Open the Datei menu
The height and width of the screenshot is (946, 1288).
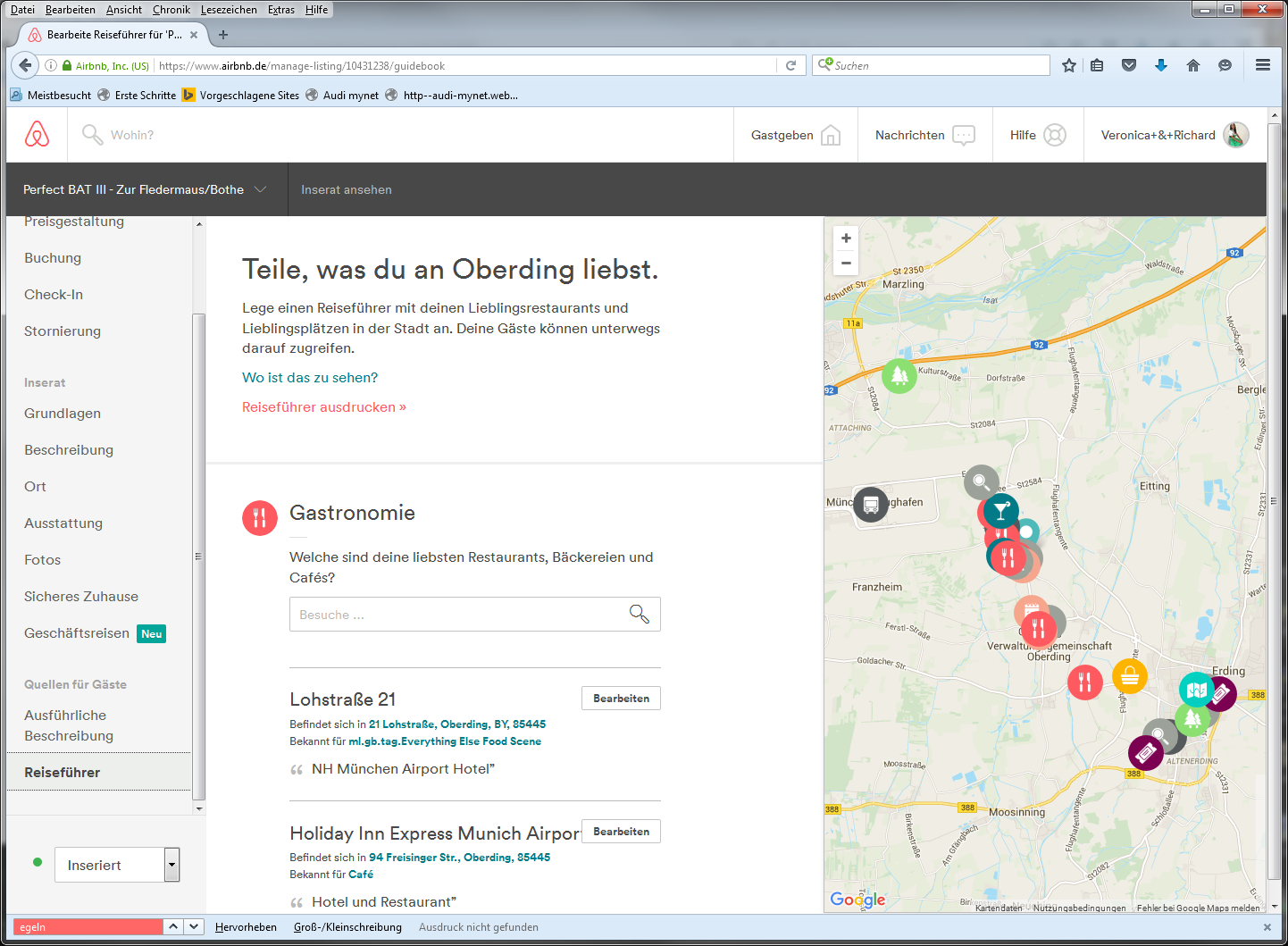22,10
